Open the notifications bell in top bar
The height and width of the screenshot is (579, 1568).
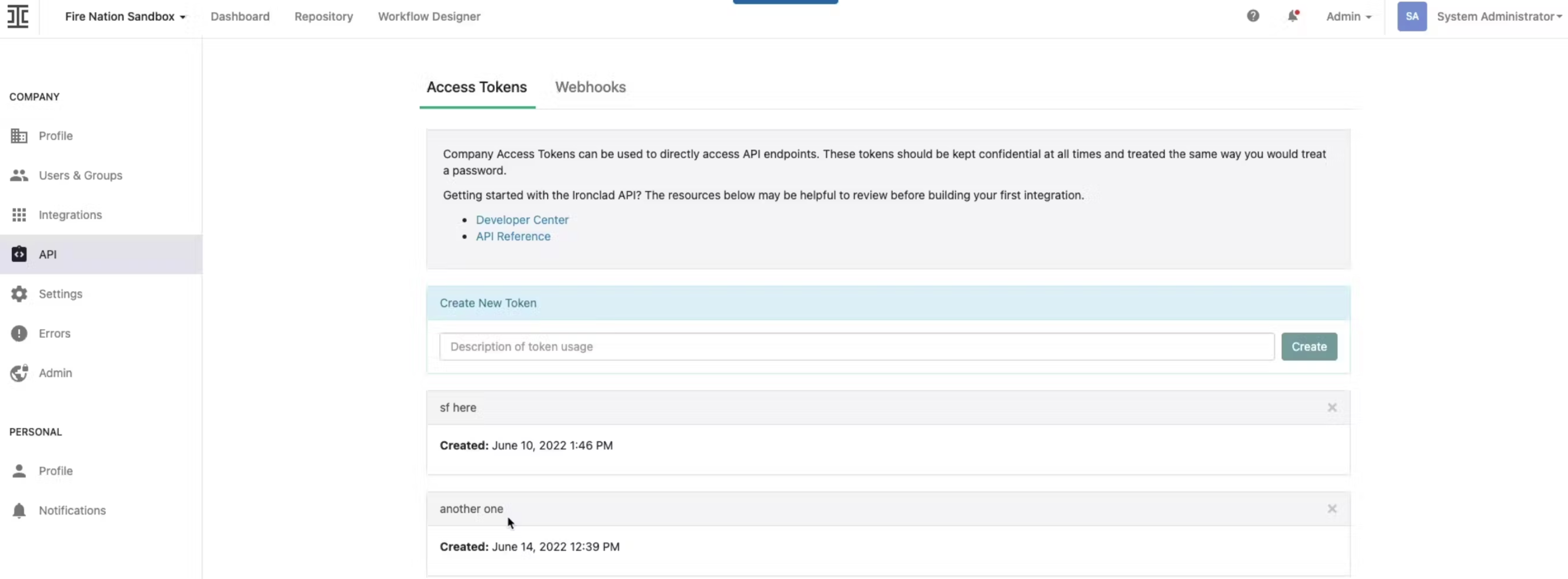pyautogui.click(x=1292, y=16)
